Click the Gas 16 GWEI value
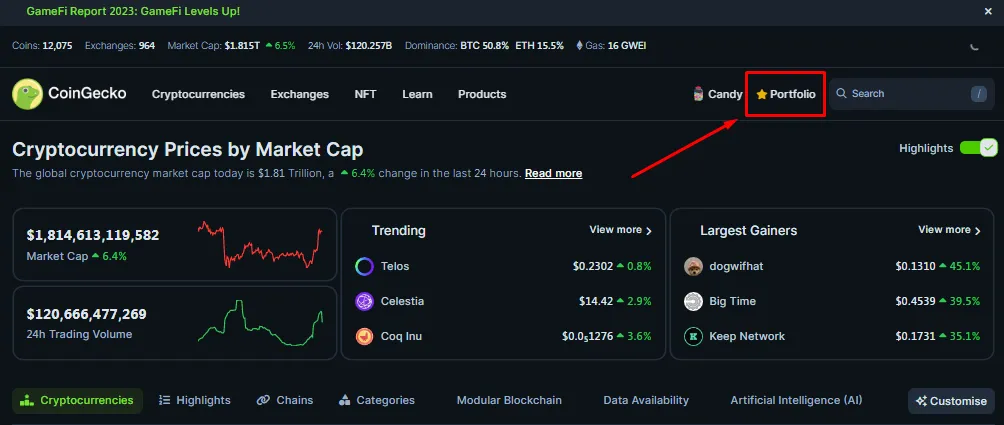 tap(627, 45)
